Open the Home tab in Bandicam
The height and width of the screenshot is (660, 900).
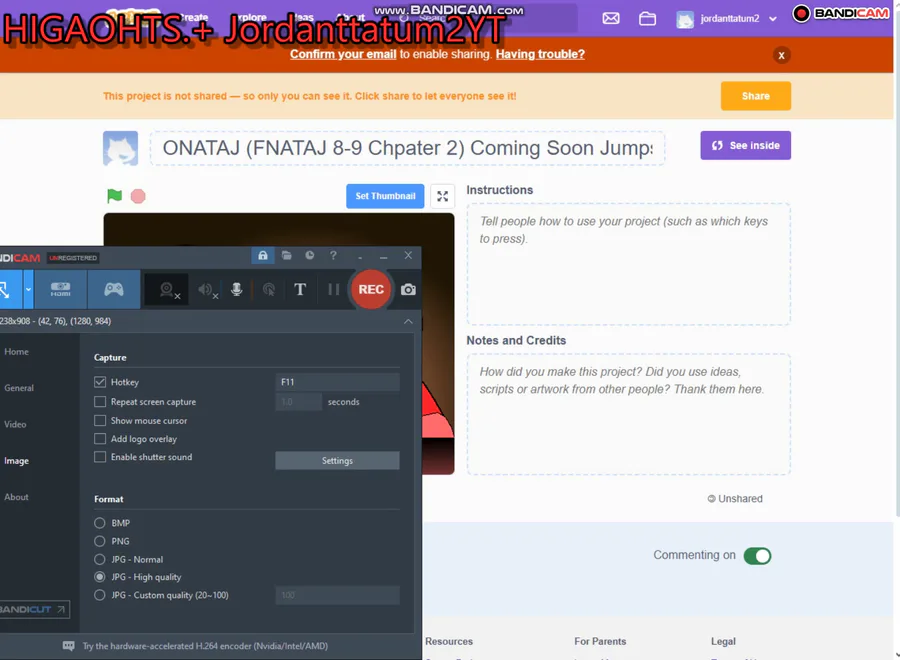[16, 352]
